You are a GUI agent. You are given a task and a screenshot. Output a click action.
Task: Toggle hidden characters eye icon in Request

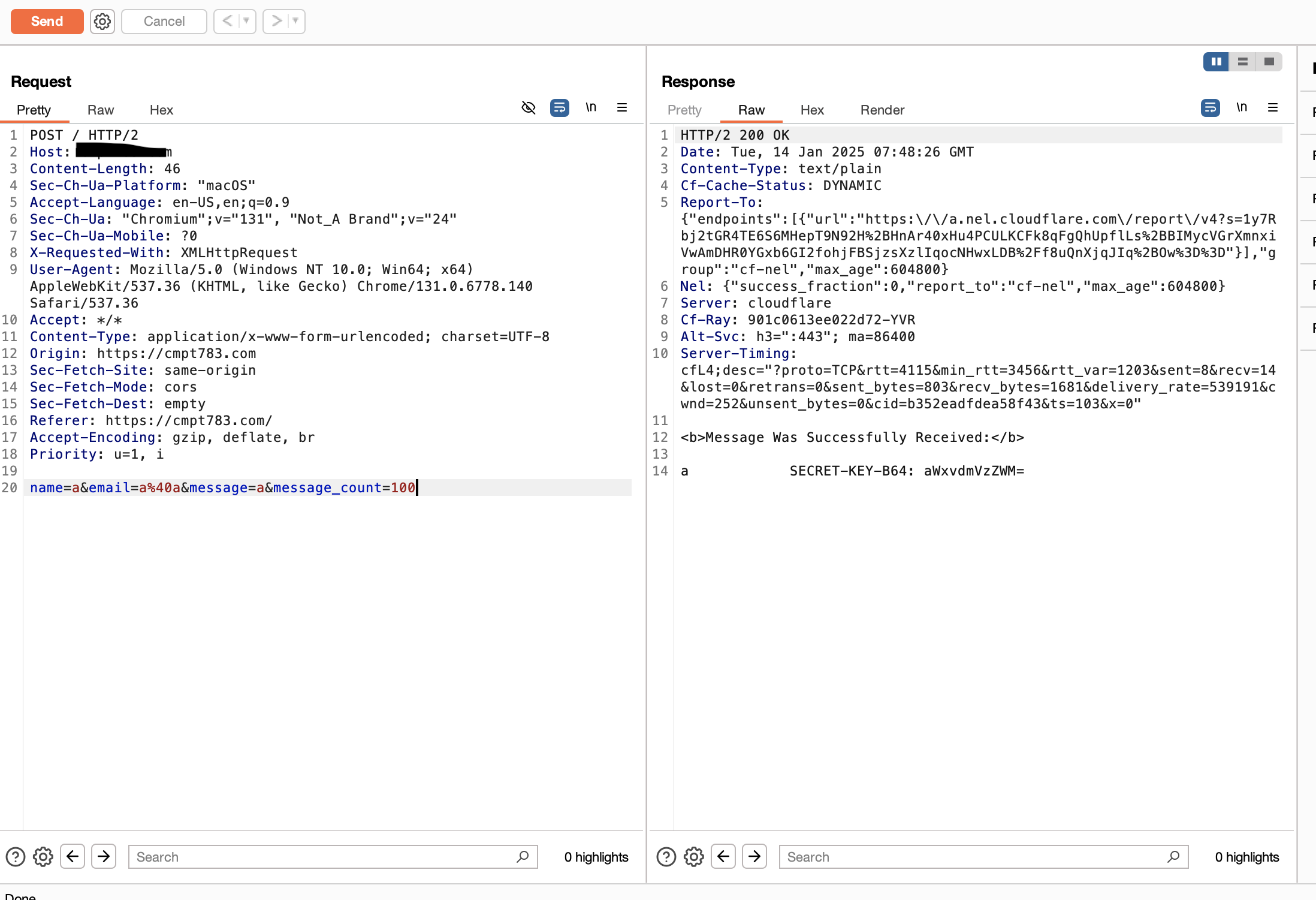[x=528, y=108]
